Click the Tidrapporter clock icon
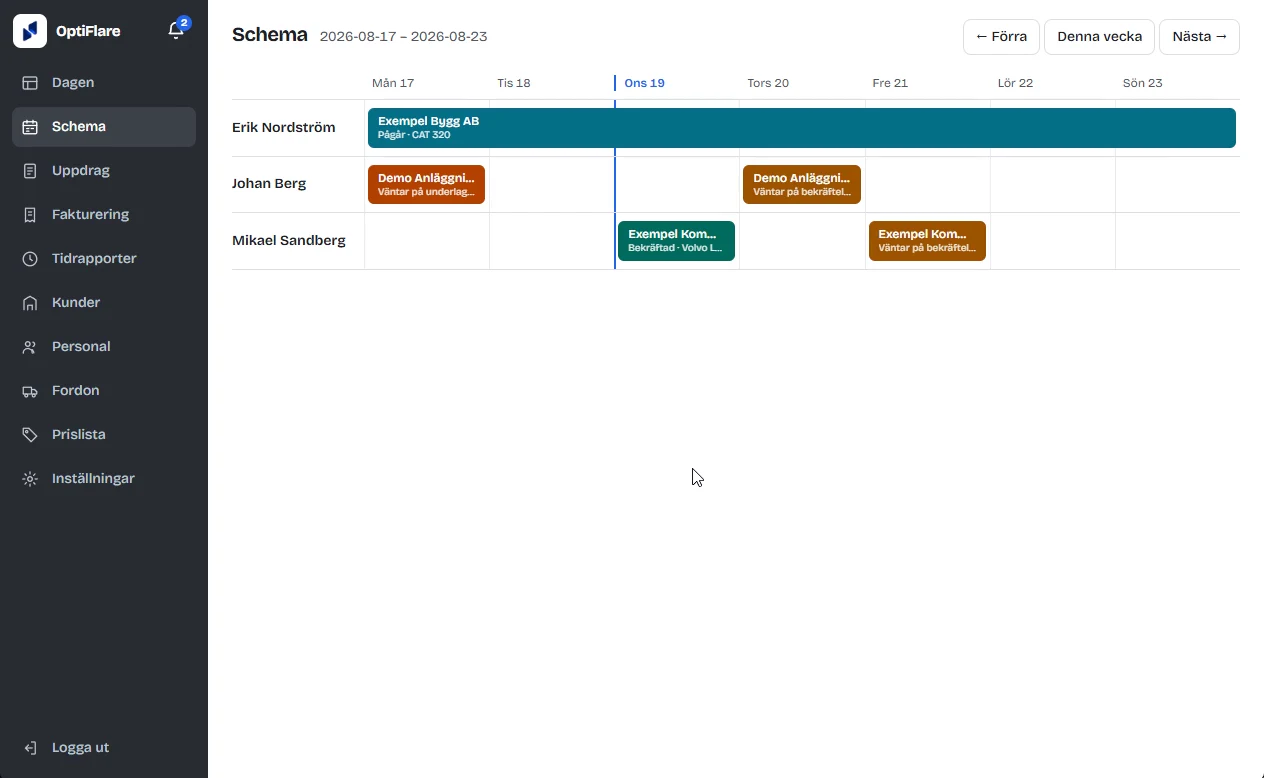This screenshot has height=778, width=1264. click(30, 259)
